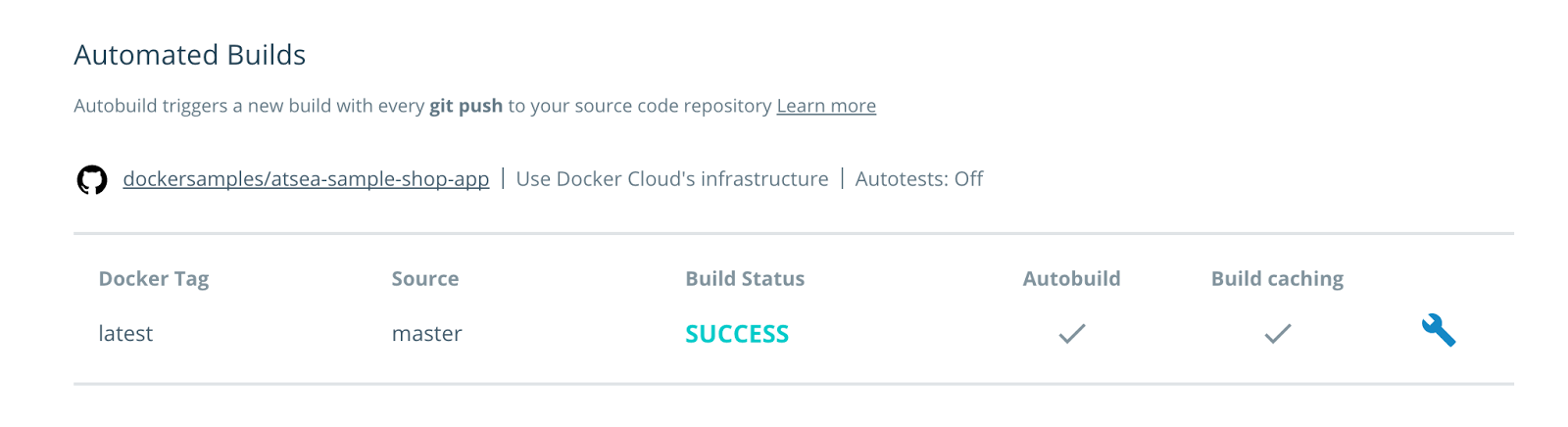This screenshot has width=1568, height=427.
Task: Click the Autobuild checkmark for latest tag
Action: coord(1071,334)
